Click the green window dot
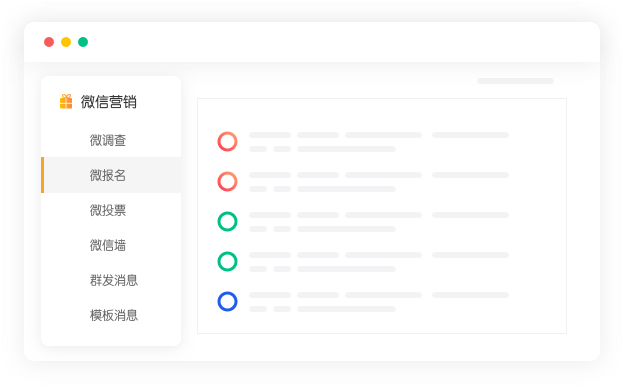The width and height of the screenshot is (624, 387). (83, 42)
